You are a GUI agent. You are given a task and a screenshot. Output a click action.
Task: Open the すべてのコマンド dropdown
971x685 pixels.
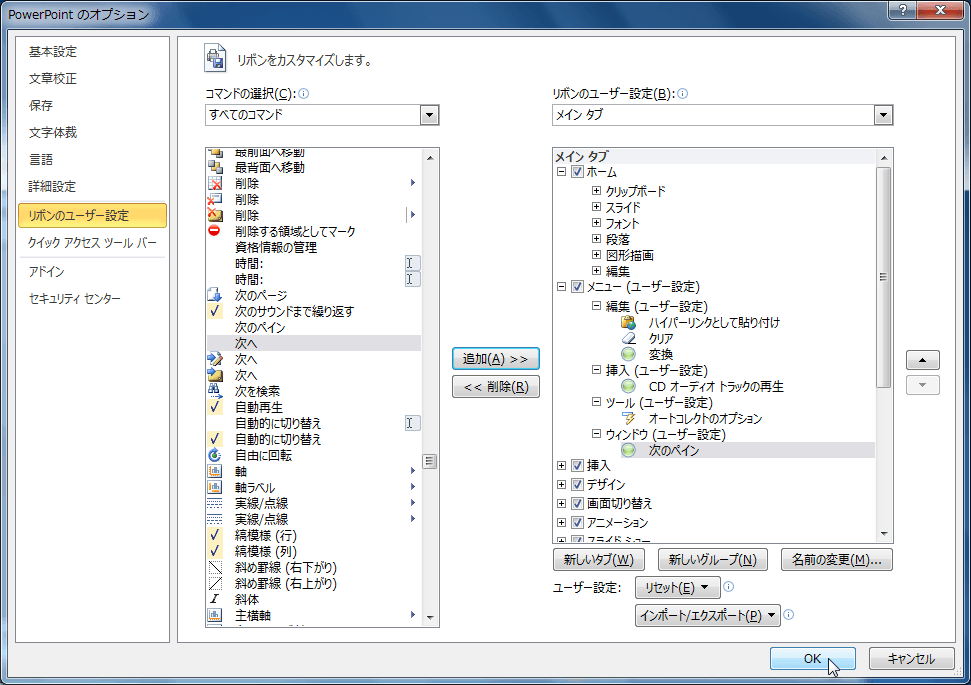[x=429, y=115]
